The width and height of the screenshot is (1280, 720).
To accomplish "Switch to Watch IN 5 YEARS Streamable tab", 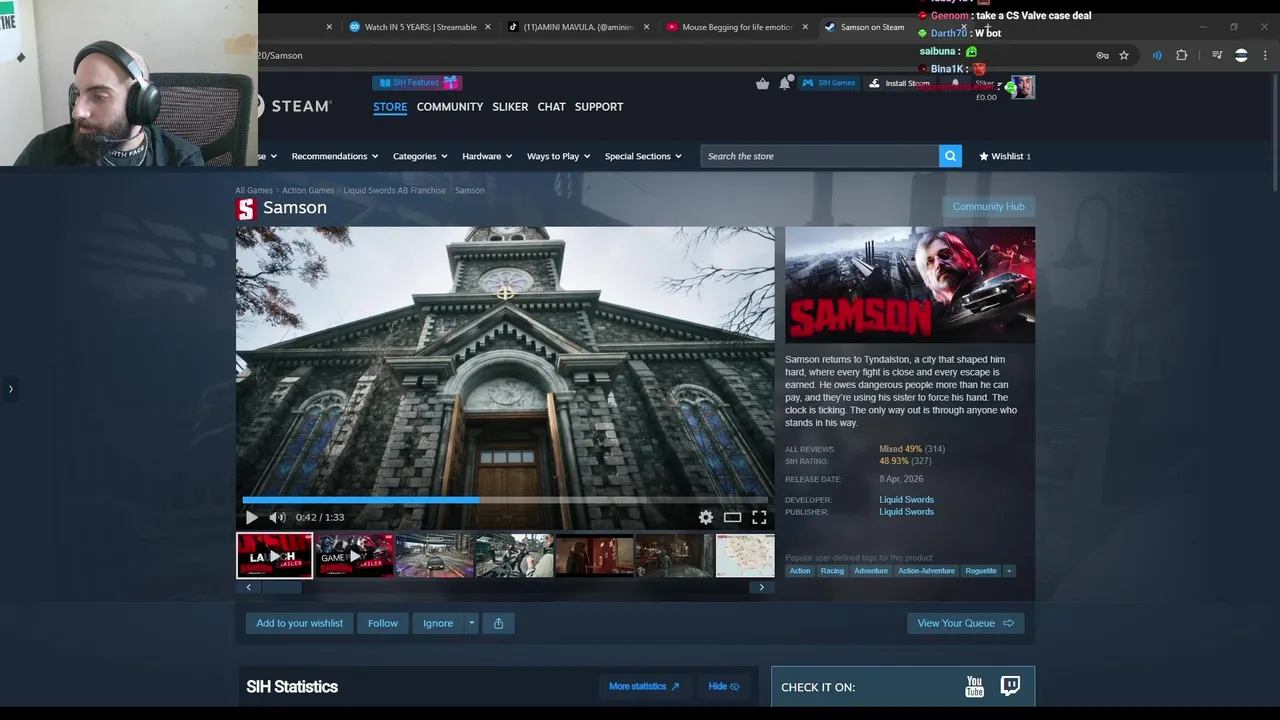I will click(419, 27).
